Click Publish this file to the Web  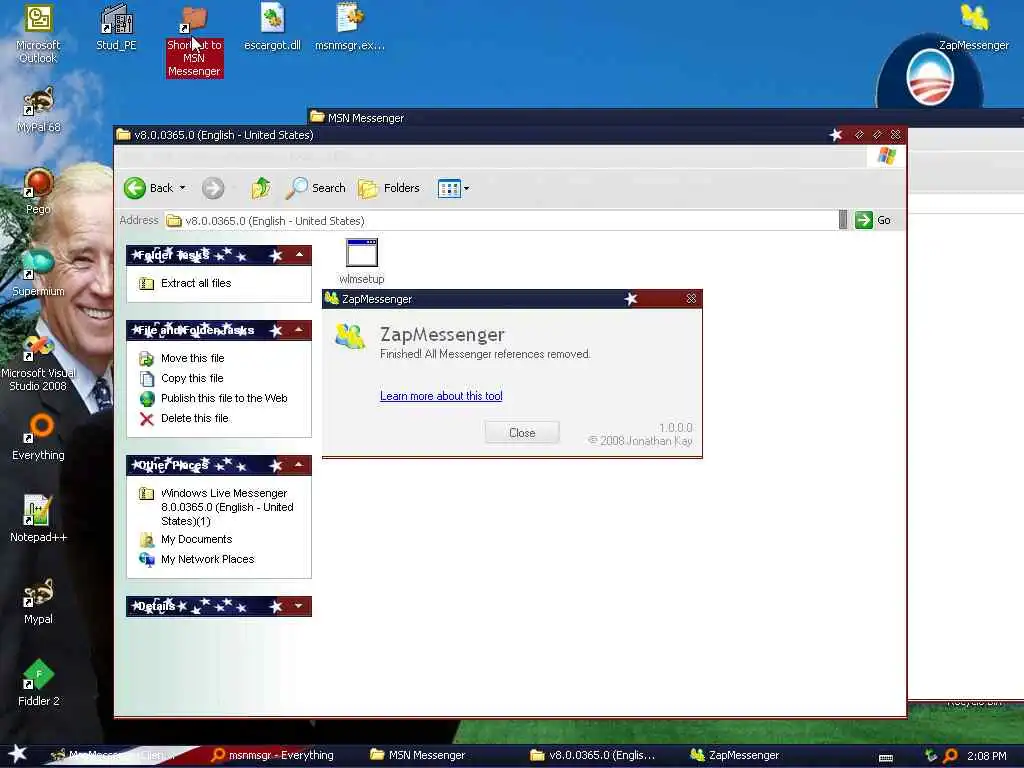pos(224,398)
